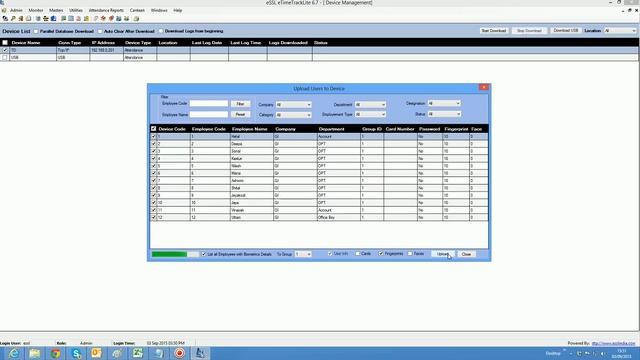
Task: Open the Company filter dropdown
Action: tap(293, 105)
